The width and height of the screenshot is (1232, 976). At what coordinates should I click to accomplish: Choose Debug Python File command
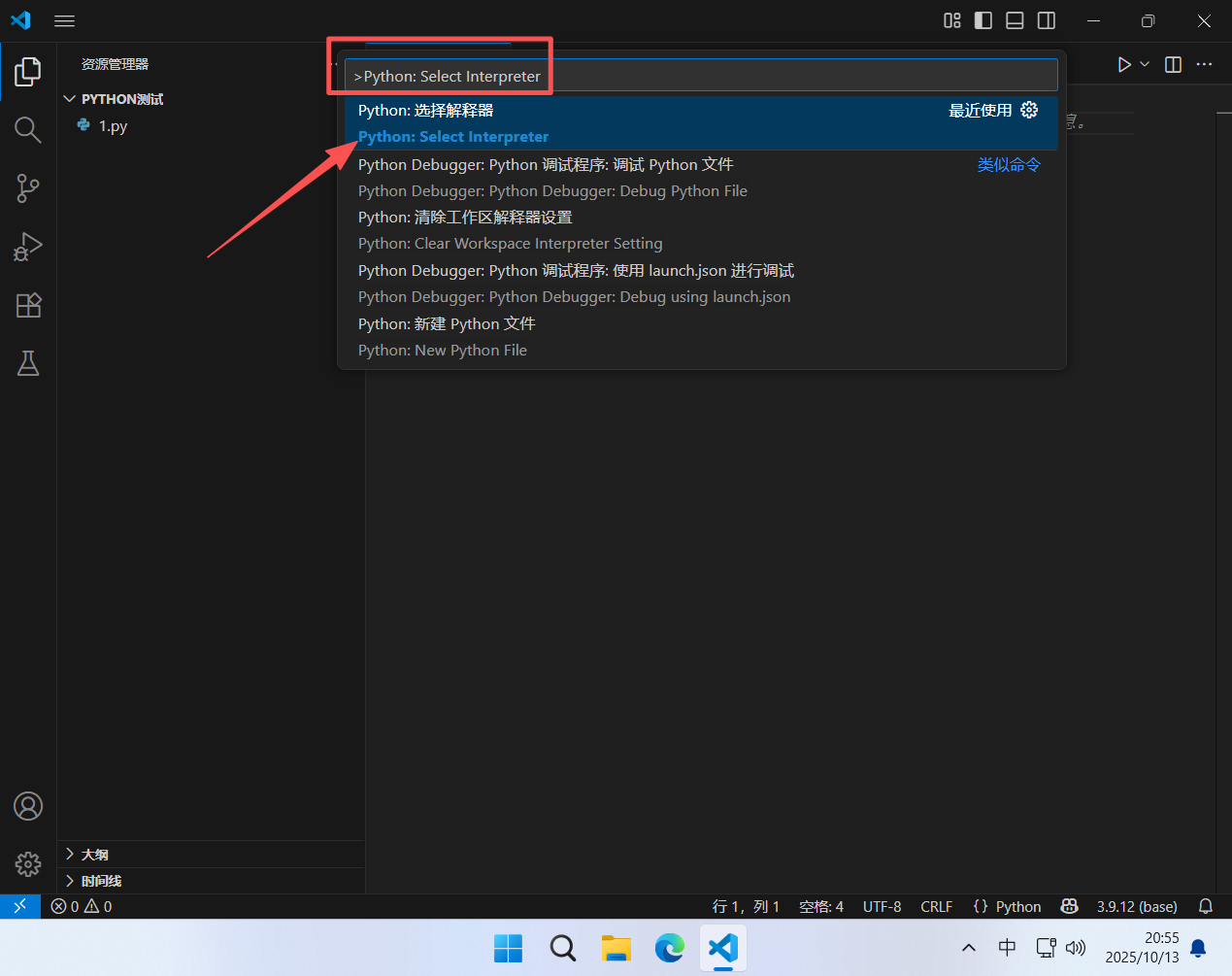(701, 178)
